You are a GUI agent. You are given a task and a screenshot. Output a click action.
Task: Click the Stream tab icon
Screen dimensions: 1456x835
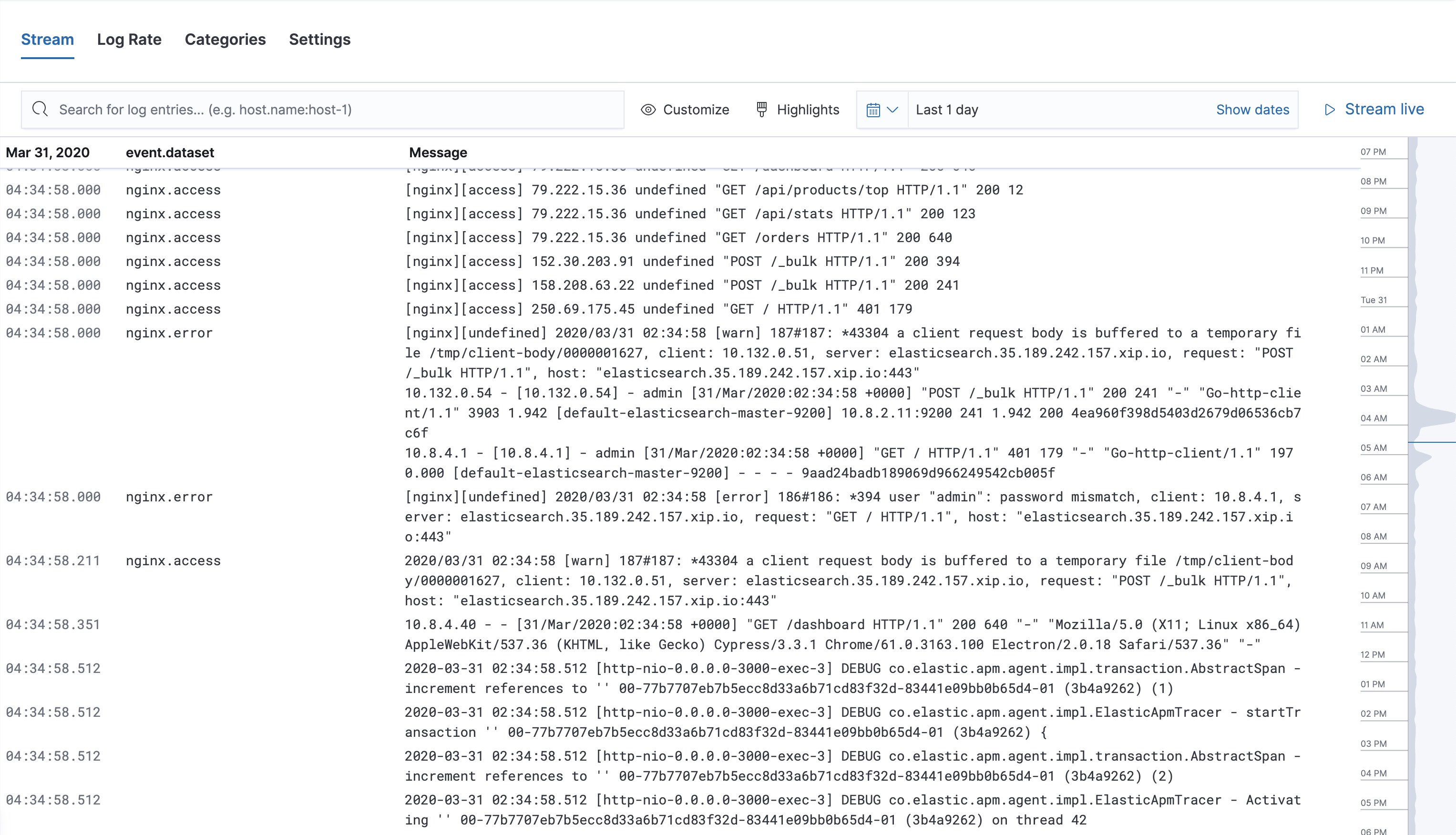point(47,39)
